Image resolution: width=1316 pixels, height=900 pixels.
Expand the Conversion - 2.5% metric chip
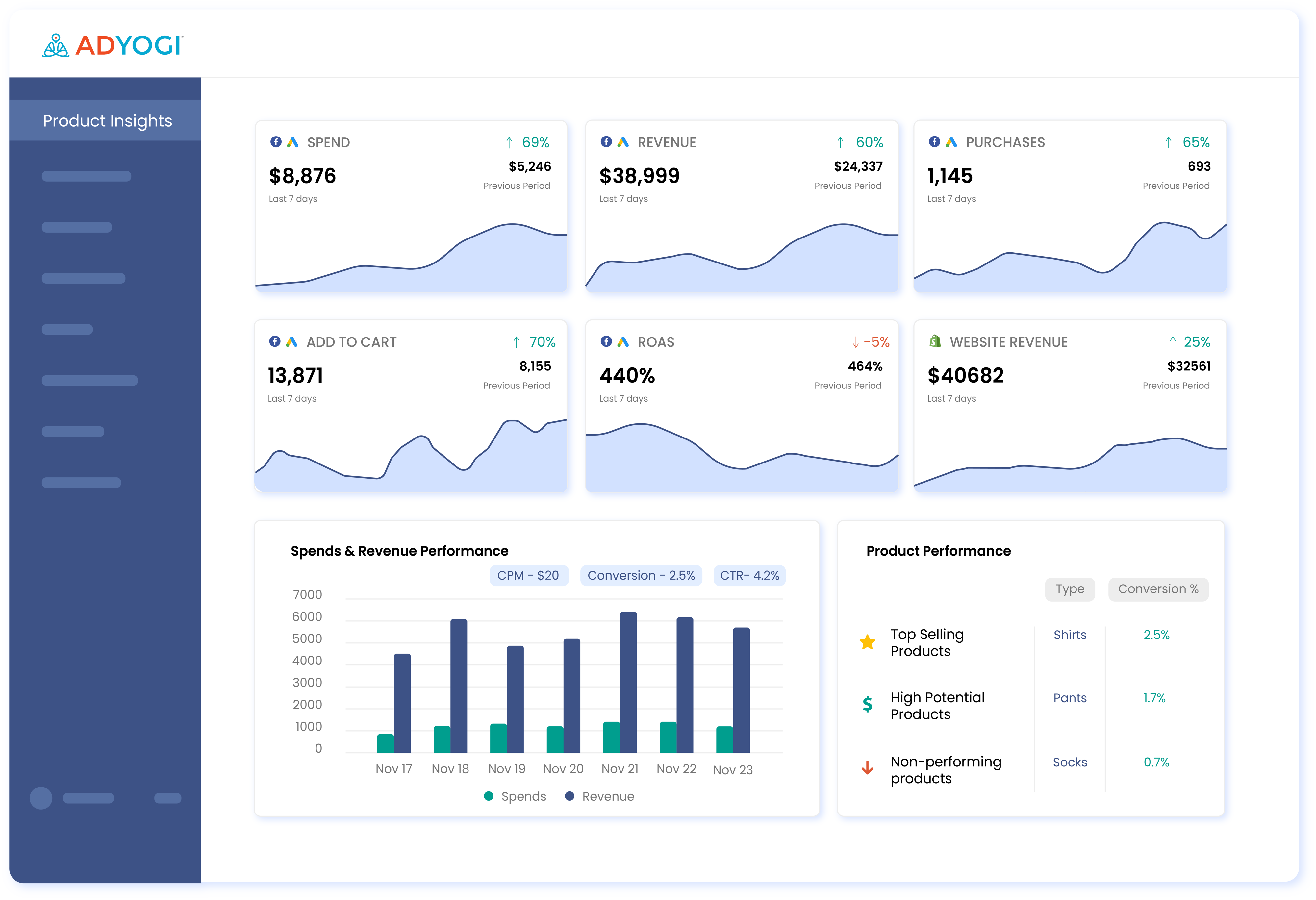click(x=641, y=575)
